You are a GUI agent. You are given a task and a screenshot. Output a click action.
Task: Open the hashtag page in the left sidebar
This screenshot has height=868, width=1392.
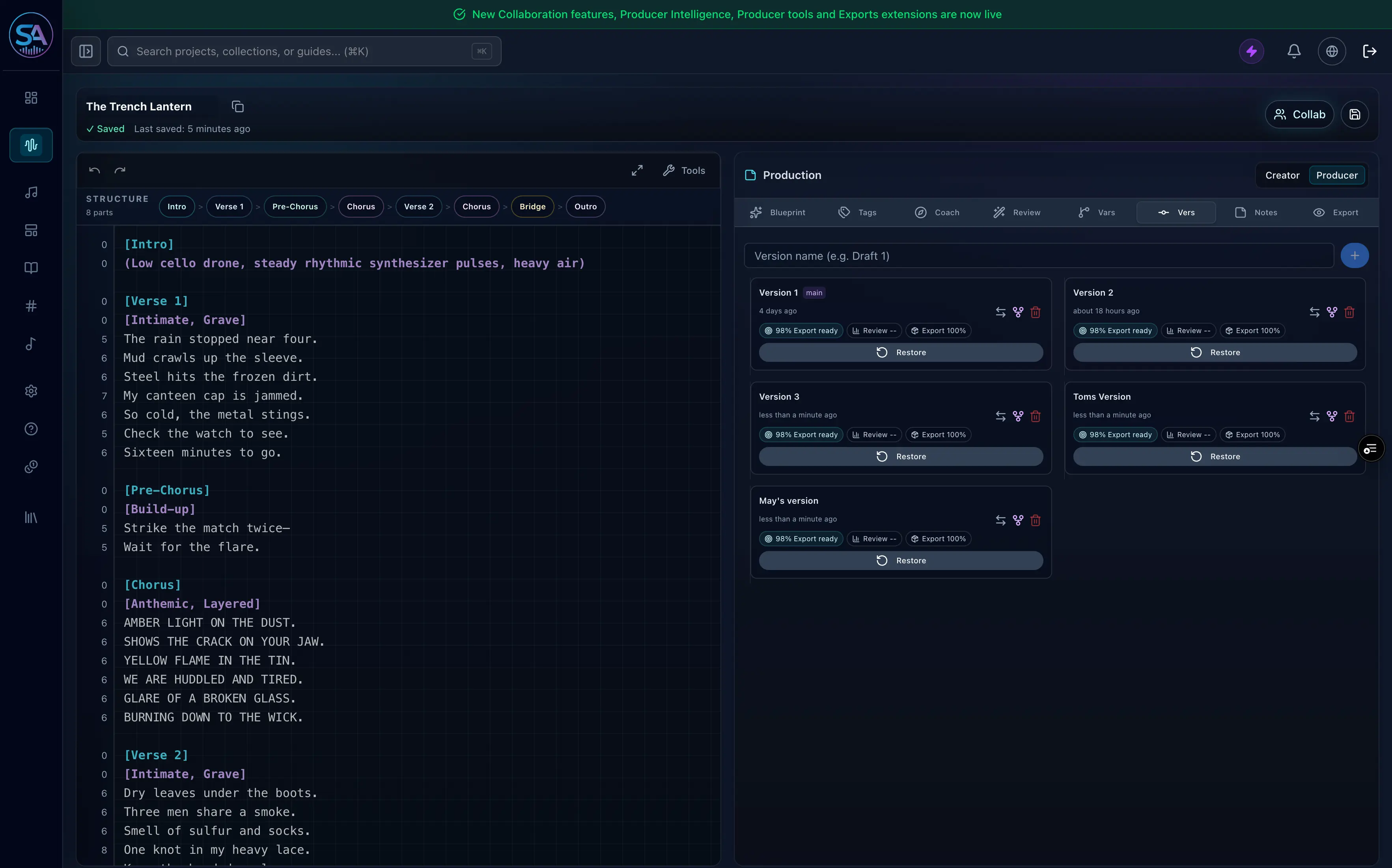tap(31, 306)
